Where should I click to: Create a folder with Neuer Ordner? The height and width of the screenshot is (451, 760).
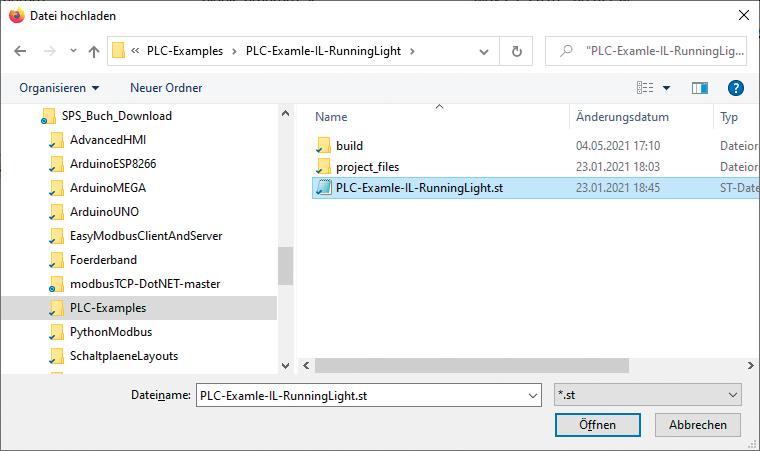[166, 88]
